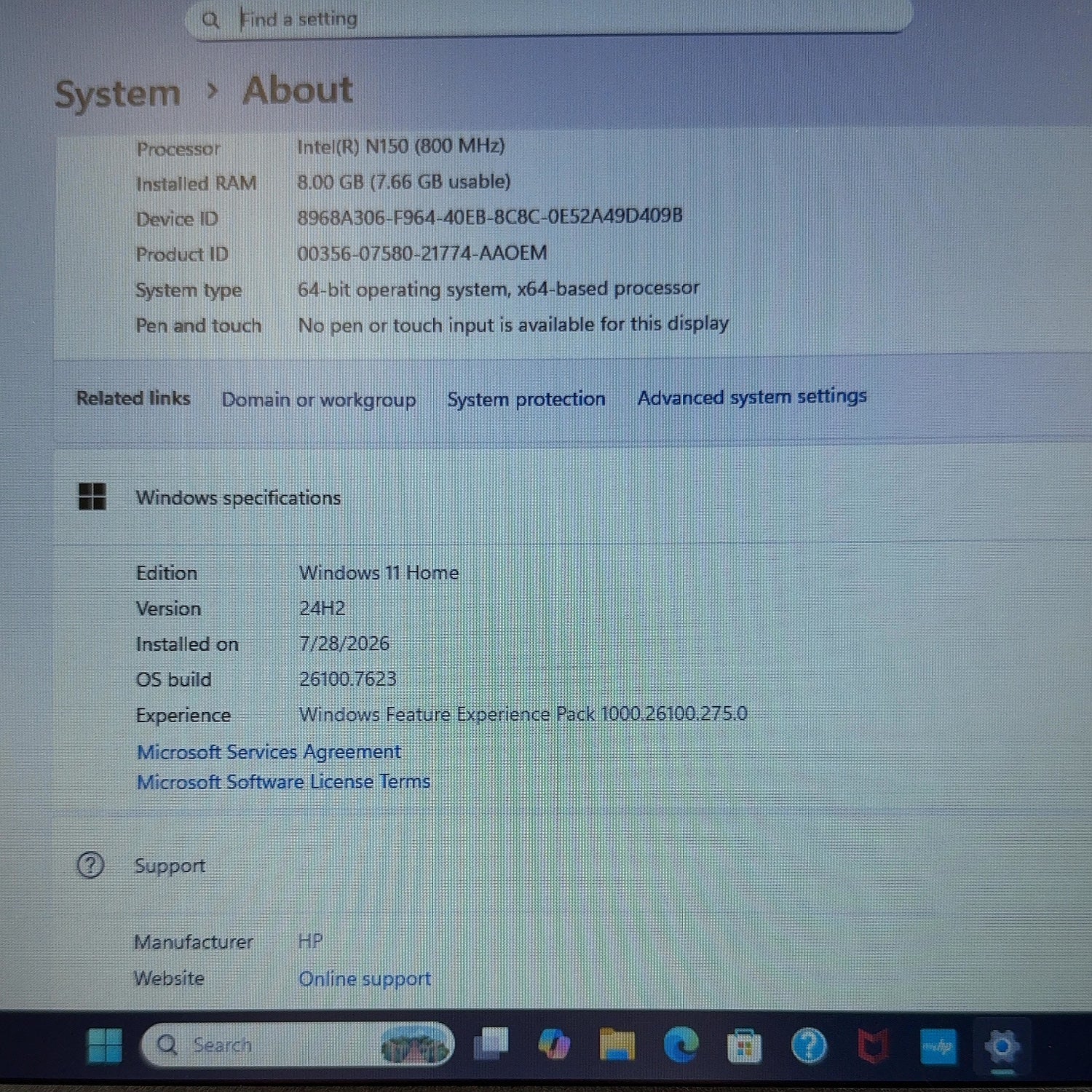
Task: Launch Copilot from the taskbar
Action: 554,1045
